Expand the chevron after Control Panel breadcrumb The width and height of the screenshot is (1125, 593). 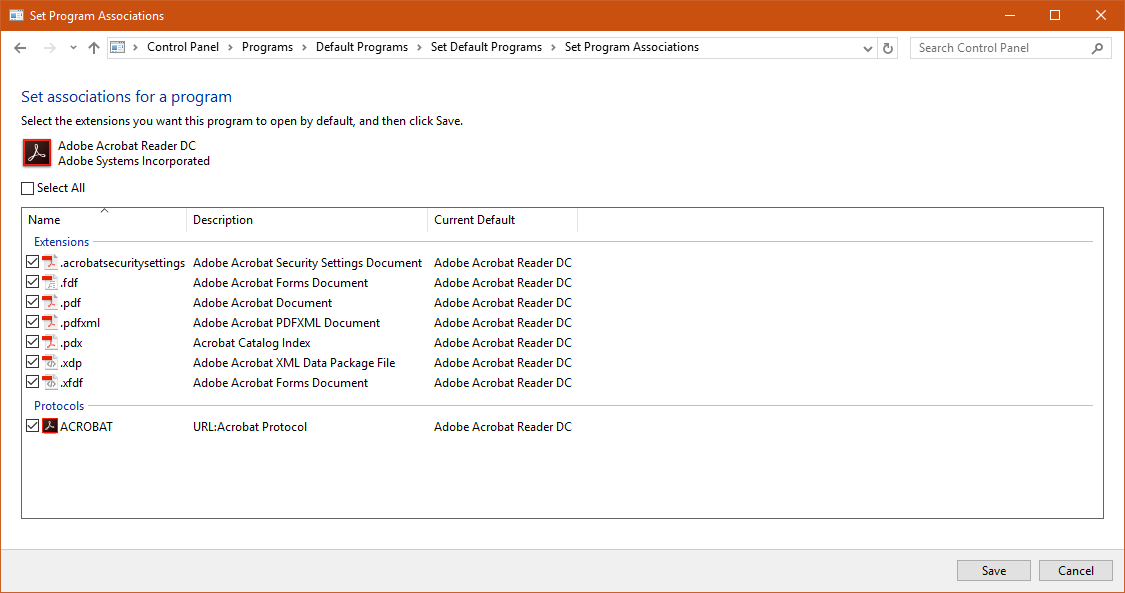(x=230, y=47)
